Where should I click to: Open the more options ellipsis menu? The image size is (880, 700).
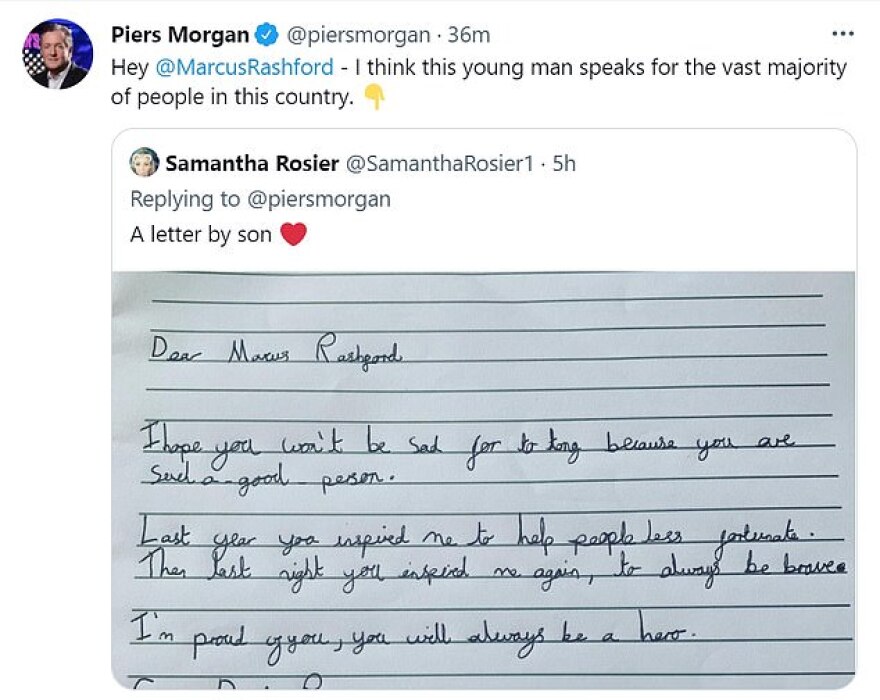pos(843,33)
